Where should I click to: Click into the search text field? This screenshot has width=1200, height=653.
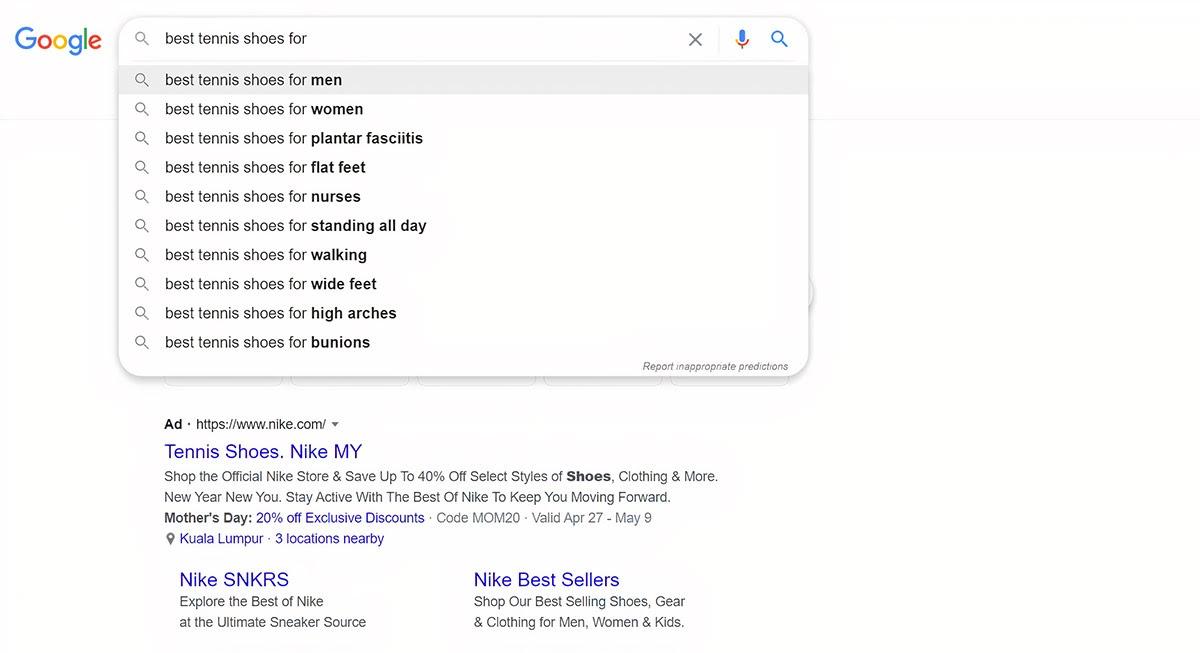pos(420,39)
